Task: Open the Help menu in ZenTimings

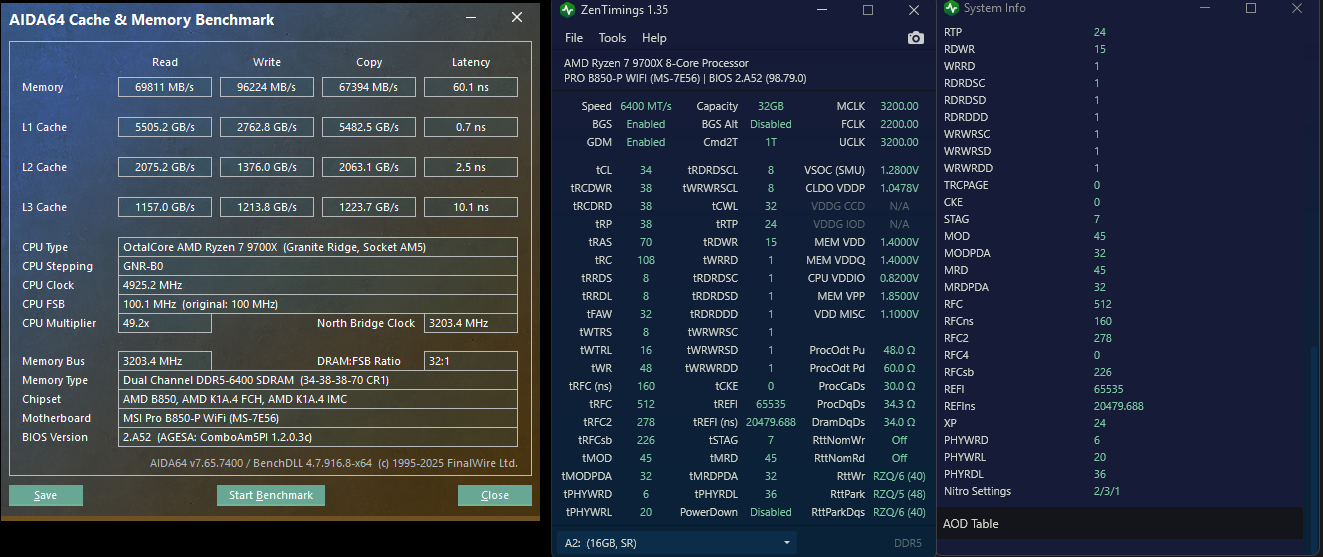Action: [654, 38]
